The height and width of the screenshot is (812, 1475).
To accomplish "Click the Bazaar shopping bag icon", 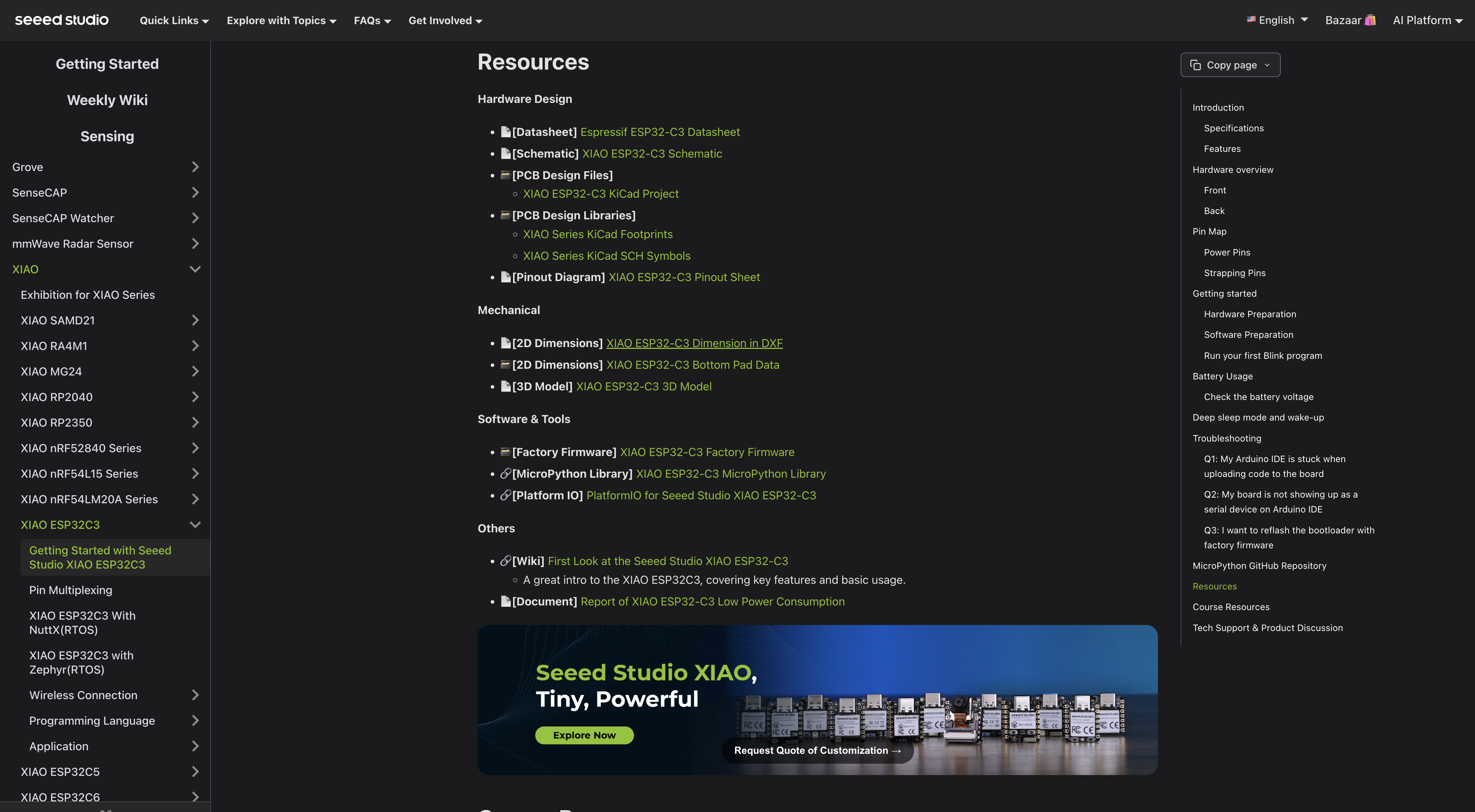I will [1370, 20].
